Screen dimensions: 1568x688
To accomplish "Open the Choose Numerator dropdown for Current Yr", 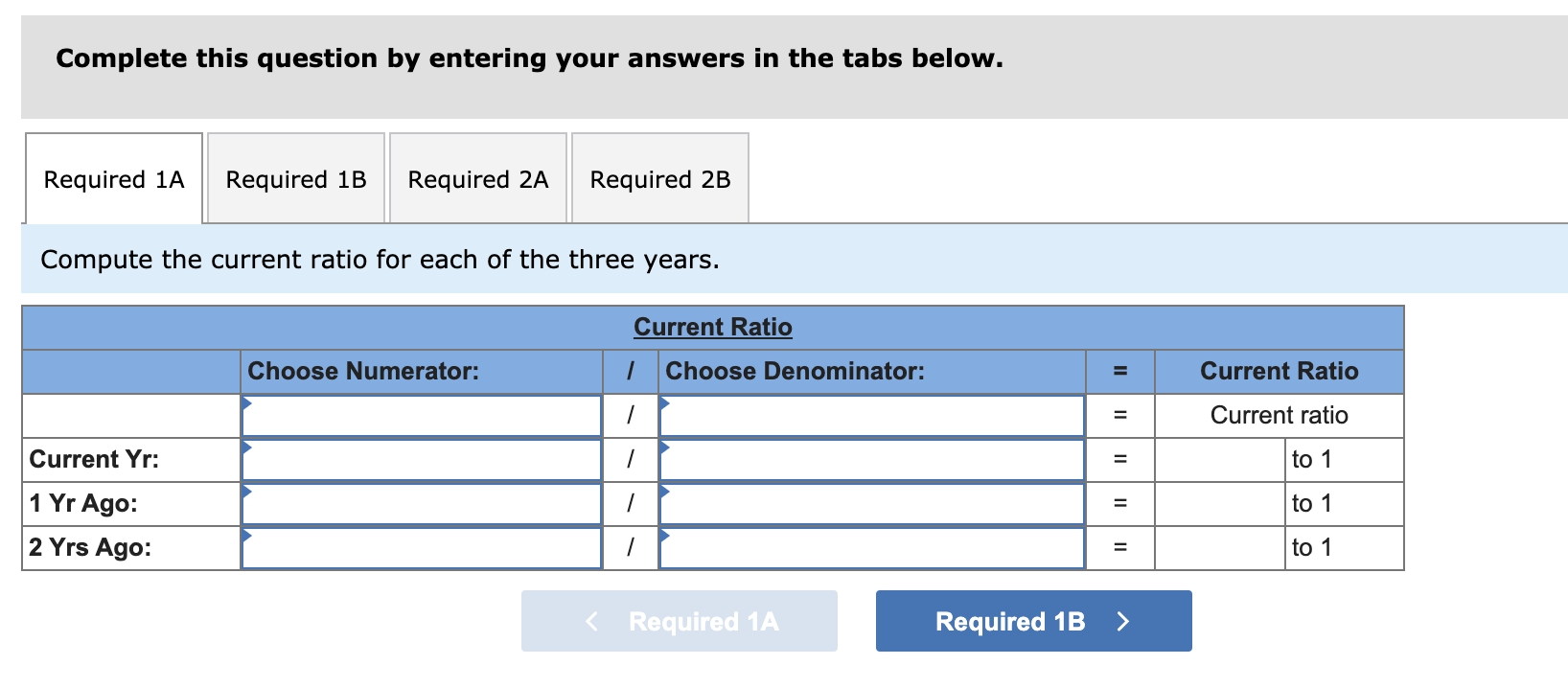I will click(422, 459).
